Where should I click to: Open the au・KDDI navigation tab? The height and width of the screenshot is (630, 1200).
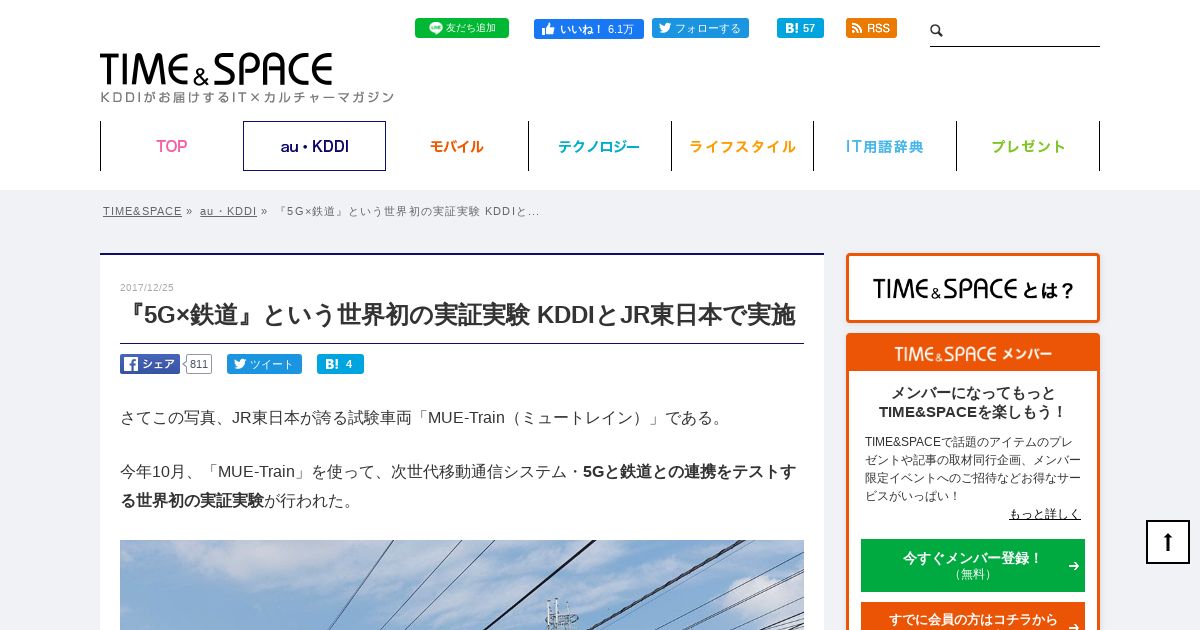[x=314, y=146]
